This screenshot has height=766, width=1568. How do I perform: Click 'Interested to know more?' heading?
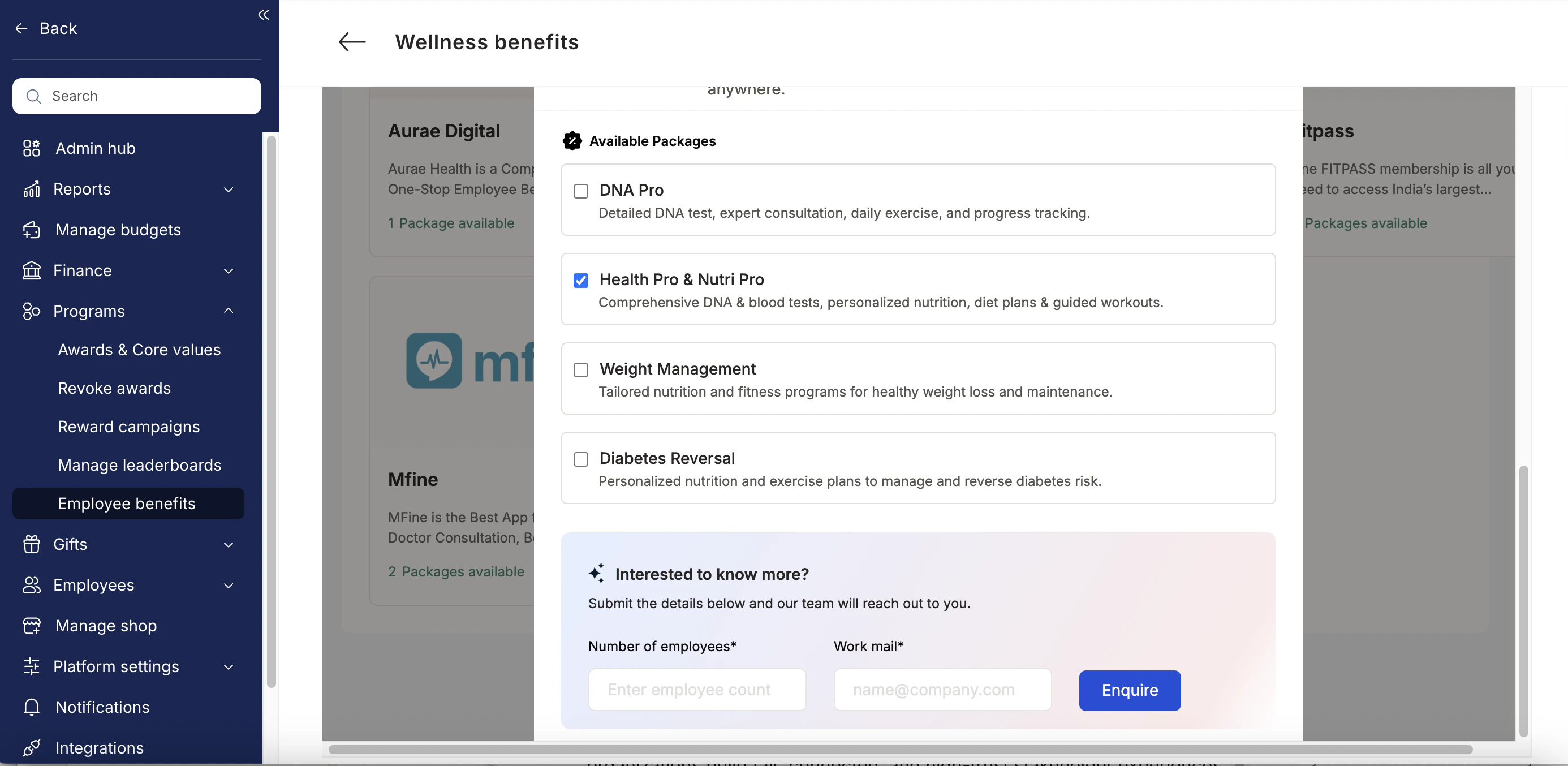point(712,574)
